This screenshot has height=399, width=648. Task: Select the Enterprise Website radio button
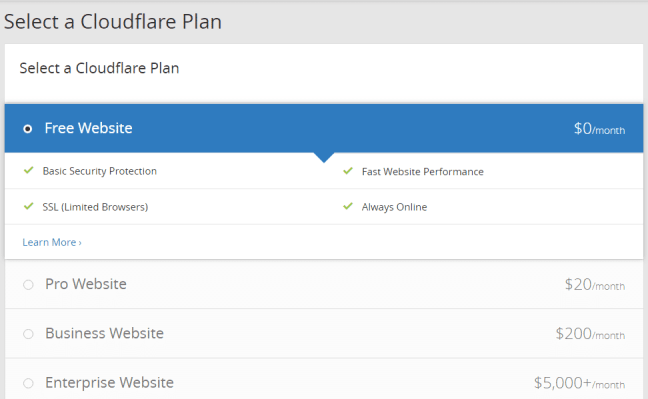(x=28, y=383)
